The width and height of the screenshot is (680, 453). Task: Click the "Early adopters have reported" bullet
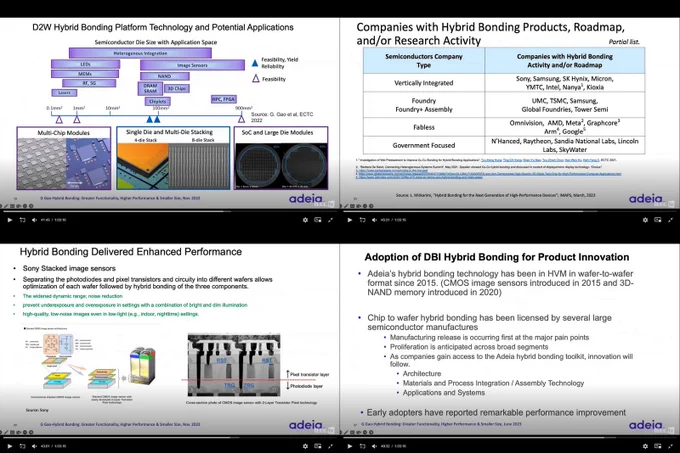[496, 412]
